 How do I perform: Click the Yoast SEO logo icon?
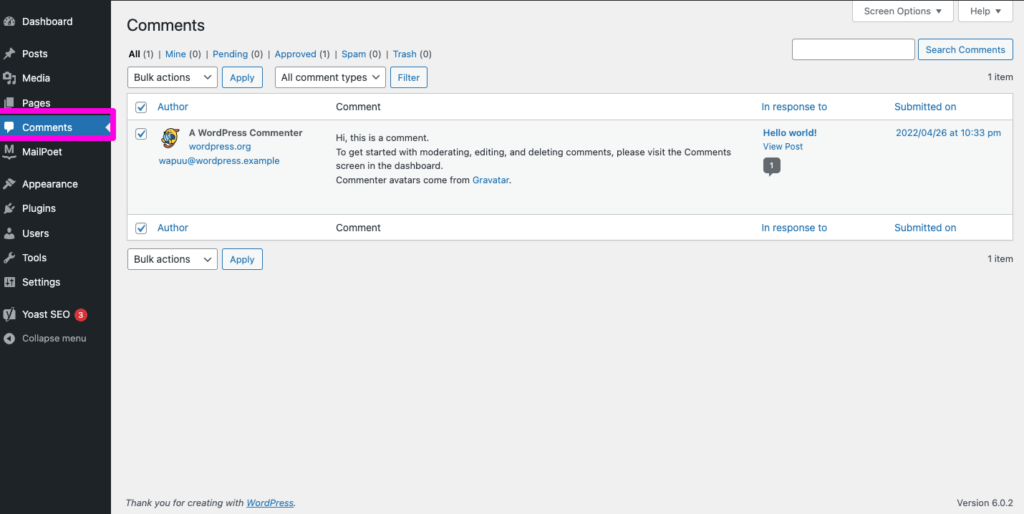click(x=8, y=315)
